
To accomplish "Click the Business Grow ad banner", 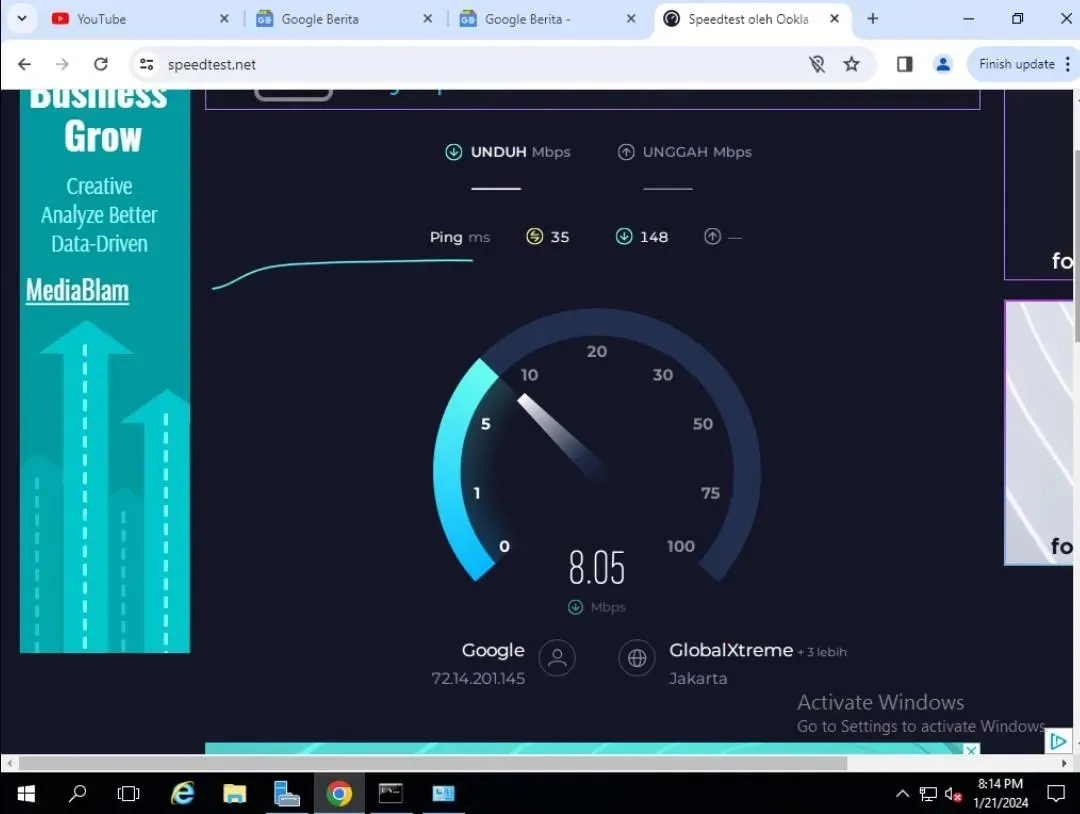I will (x=105, y=371).
